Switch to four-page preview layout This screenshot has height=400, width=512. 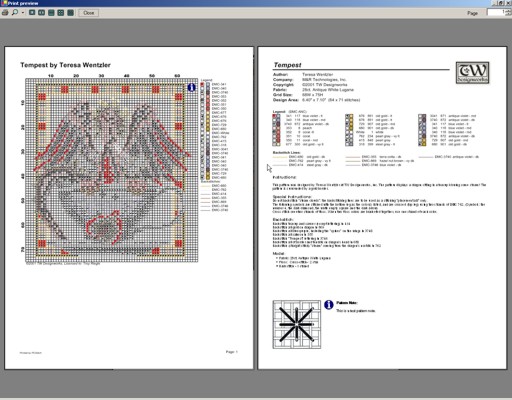(61, 13)
